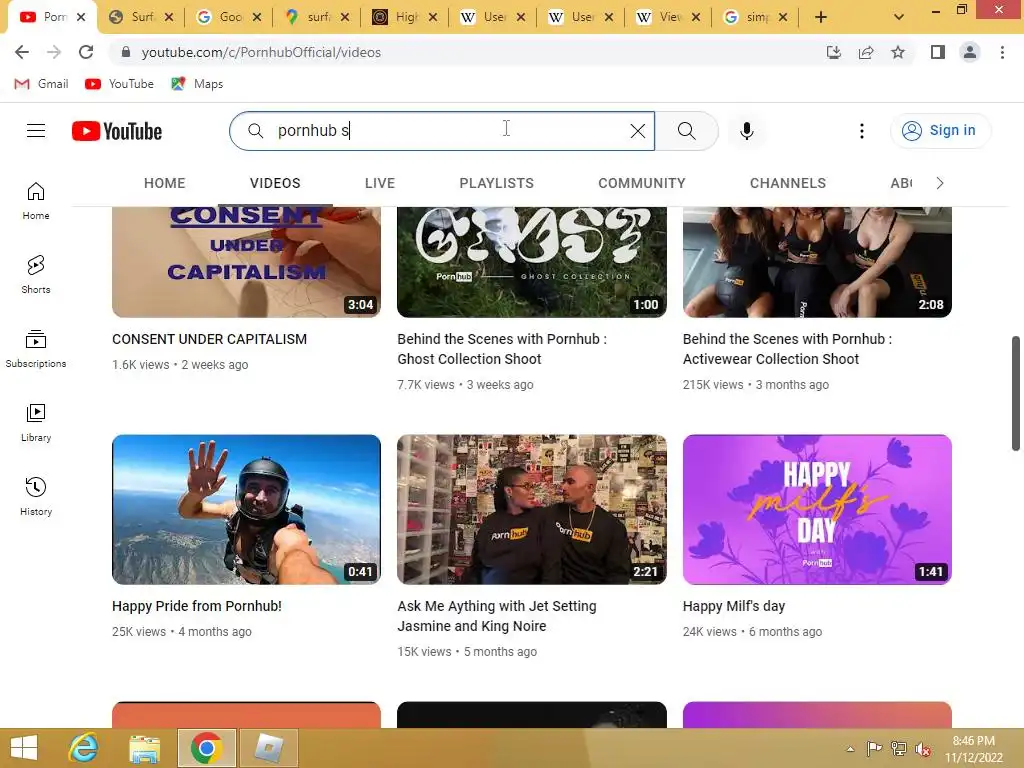The width and height of the screenshot is (1024, 768).
Task: Switch to the Surf browser tab
Action: (x=142, y=17)
